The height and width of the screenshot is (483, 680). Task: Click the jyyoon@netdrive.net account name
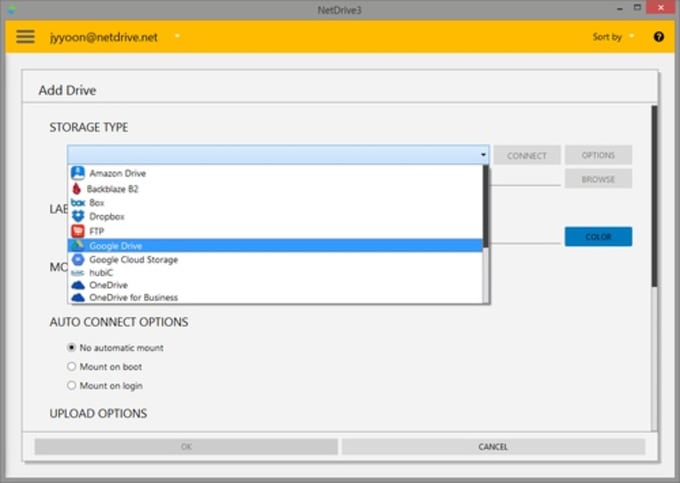pos(104,37)
